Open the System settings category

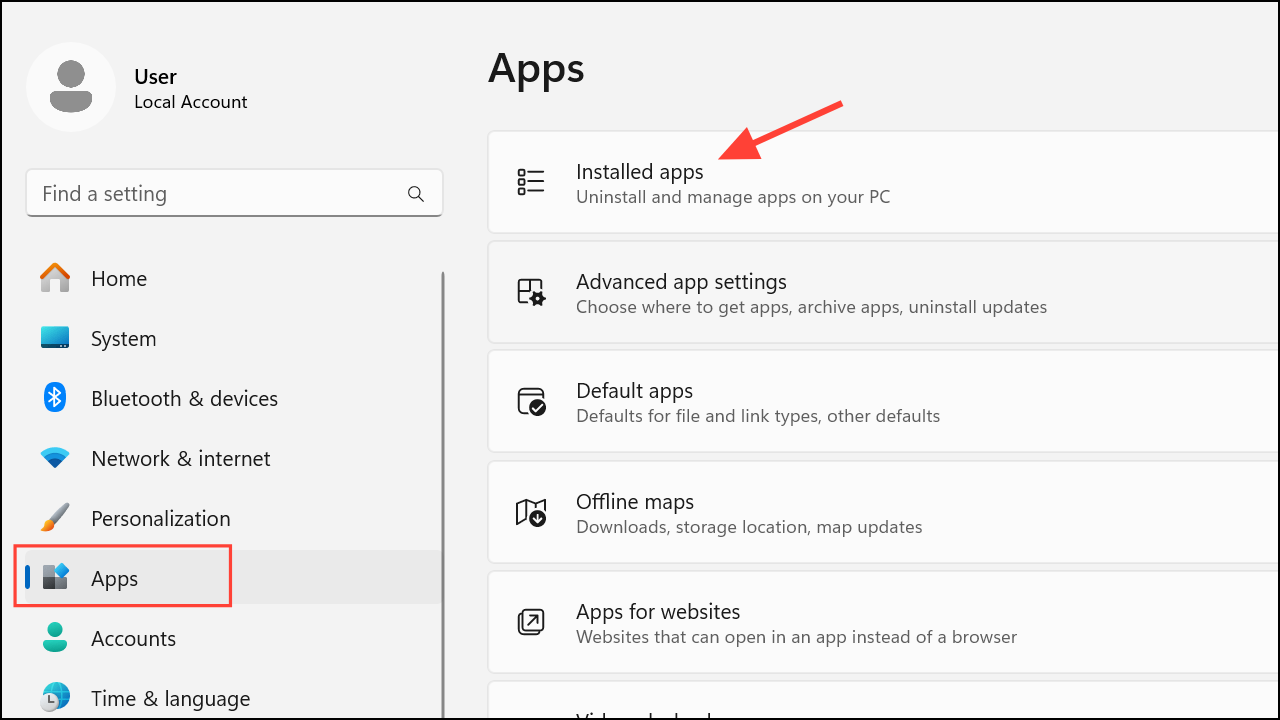tap(123, 339)
